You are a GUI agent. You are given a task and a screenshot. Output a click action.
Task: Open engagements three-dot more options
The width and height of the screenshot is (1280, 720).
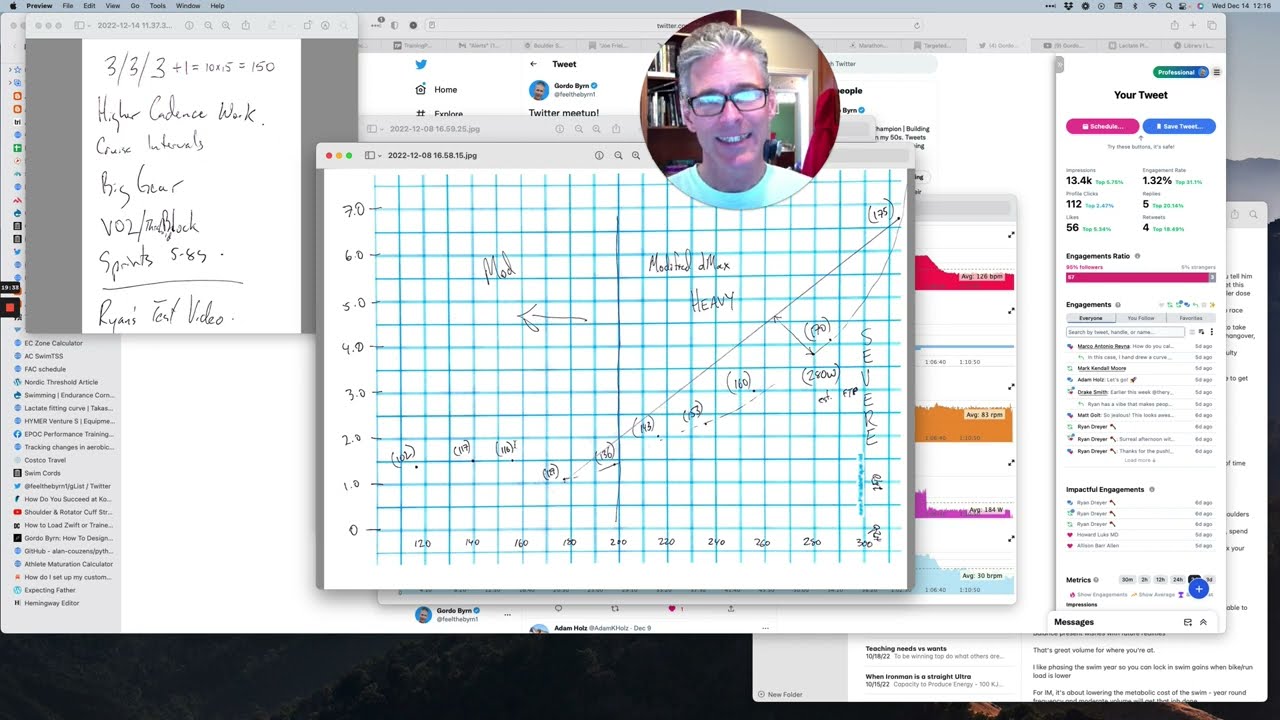(1212, 332)
